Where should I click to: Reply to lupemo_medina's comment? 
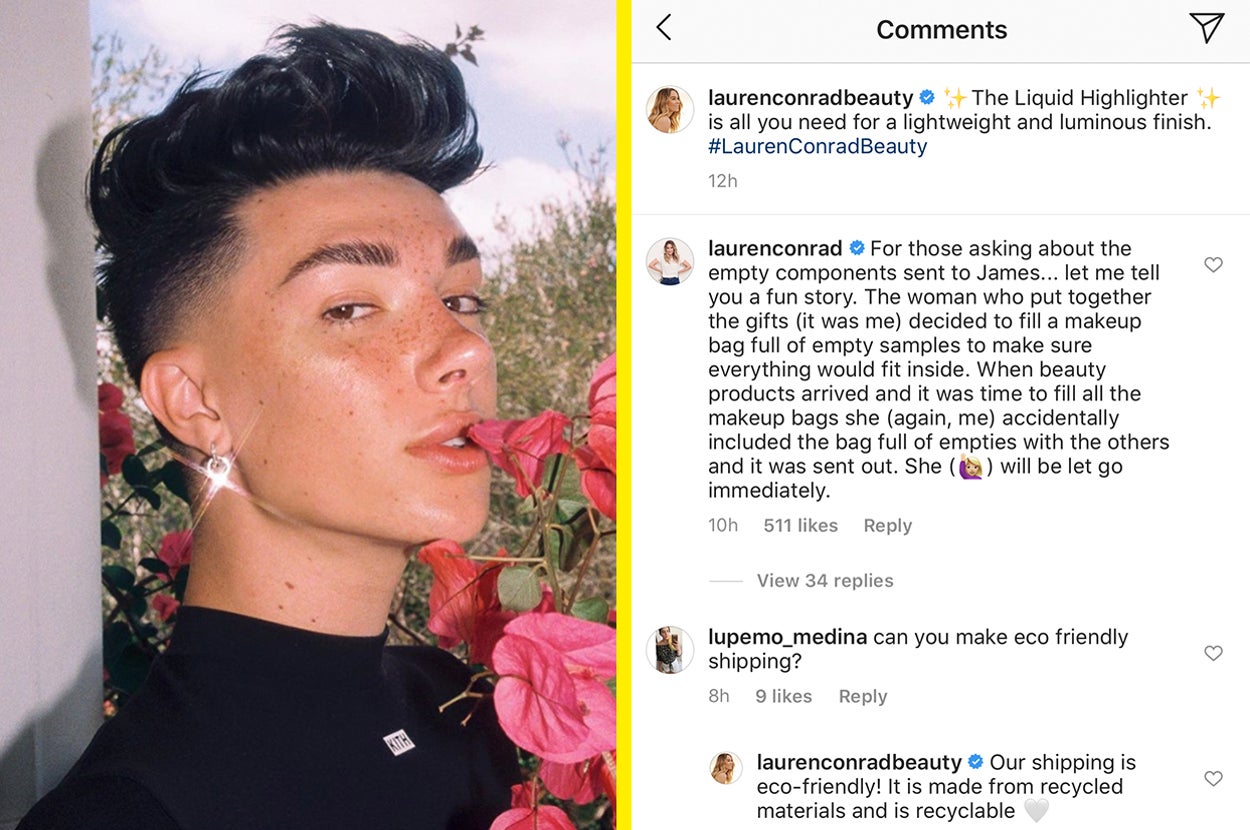click(x=862, y=697)
